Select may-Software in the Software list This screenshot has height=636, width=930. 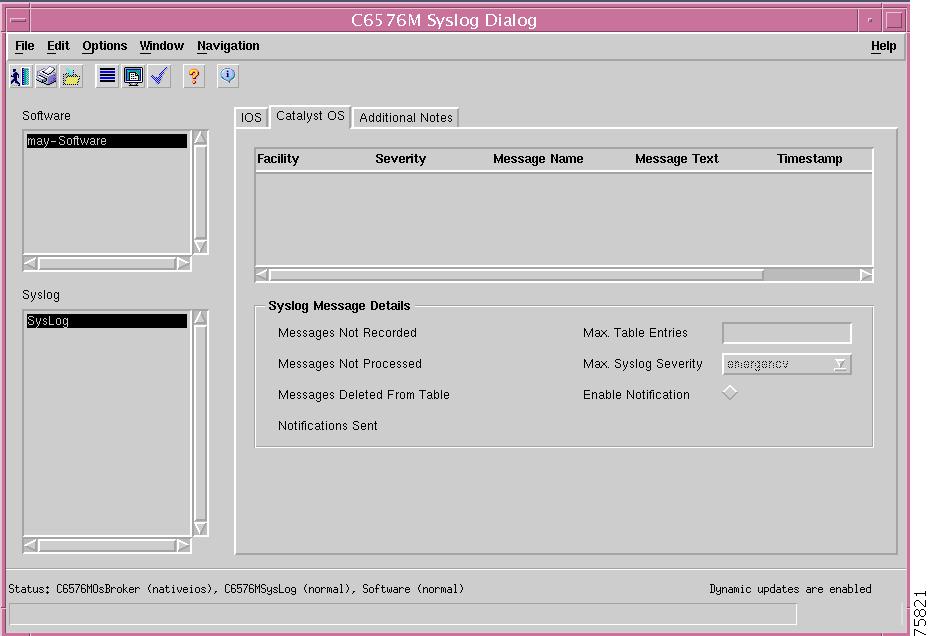pyautogui.click(x=107, y=141)
